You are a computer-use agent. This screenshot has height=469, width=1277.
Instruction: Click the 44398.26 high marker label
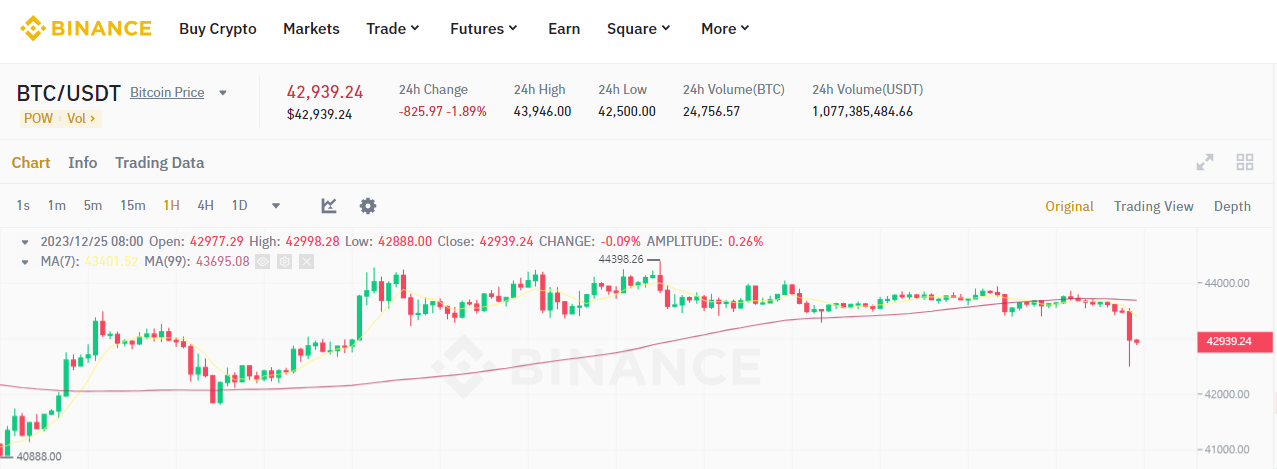[620, 259]
